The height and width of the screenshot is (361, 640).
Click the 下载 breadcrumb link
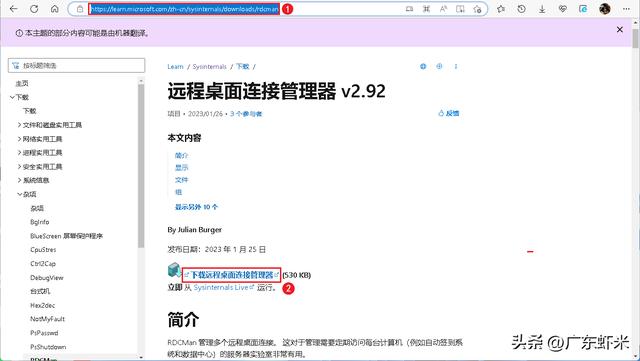pyautogui.click(x=242, y=67)
